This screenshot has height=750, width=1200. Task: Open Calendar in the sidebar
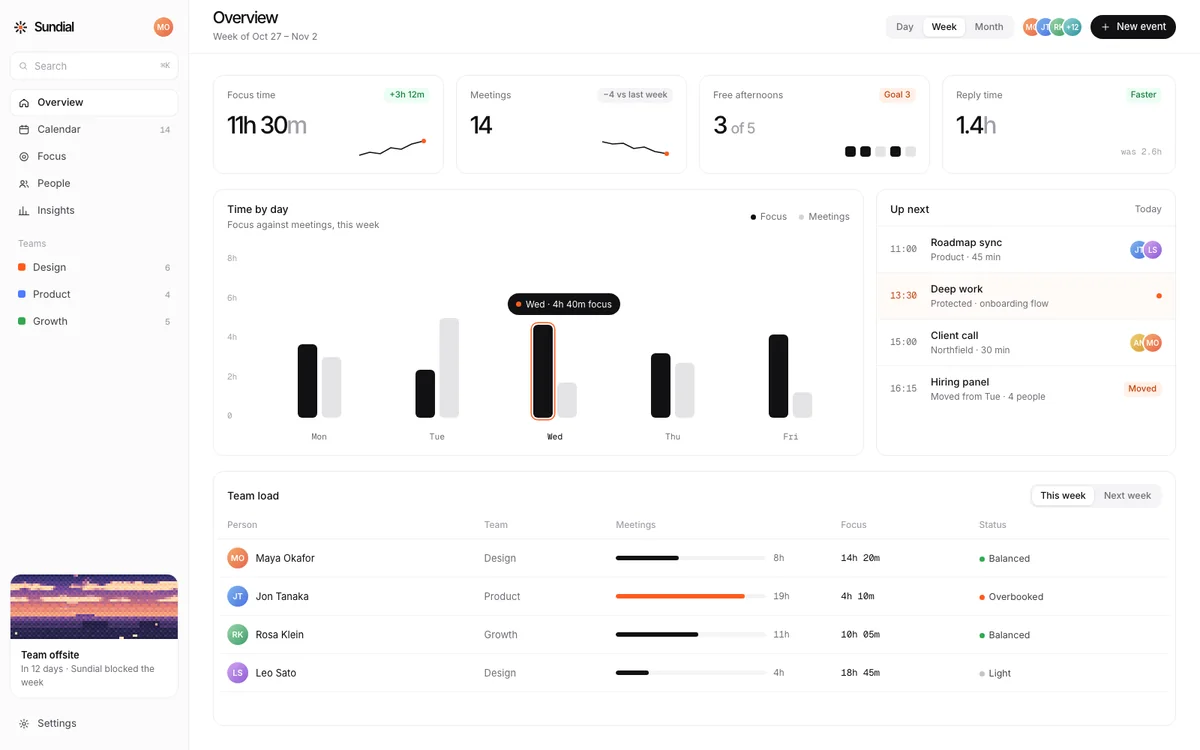coord(94,130)
